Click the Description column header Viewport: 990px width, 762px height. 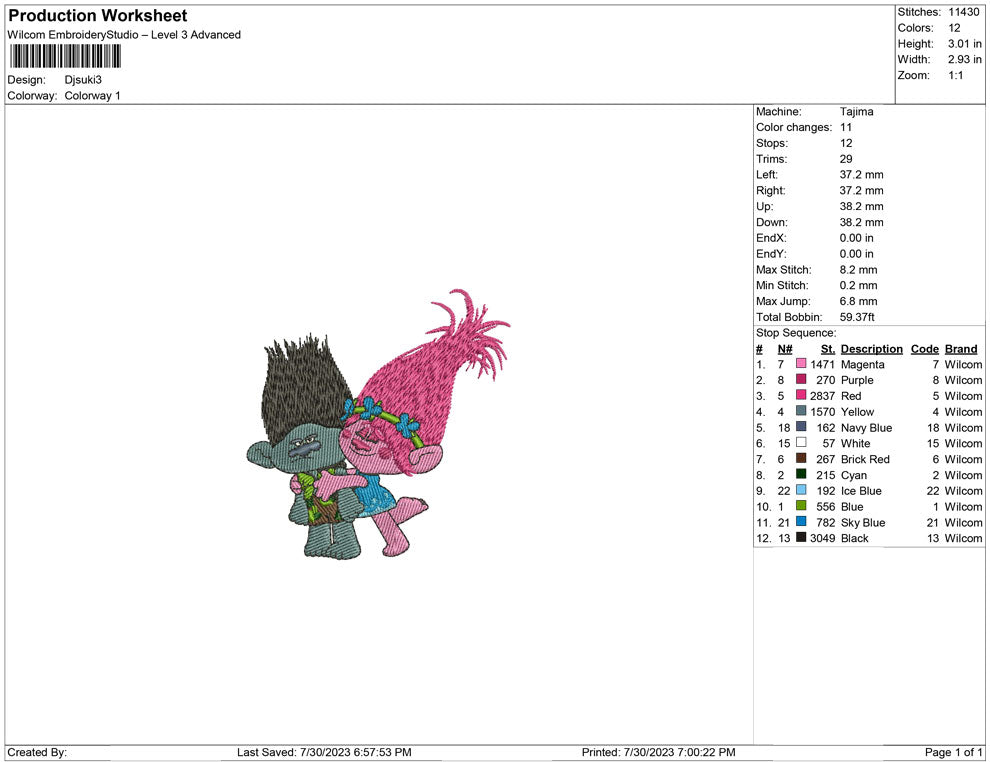[x=871, y=349]
